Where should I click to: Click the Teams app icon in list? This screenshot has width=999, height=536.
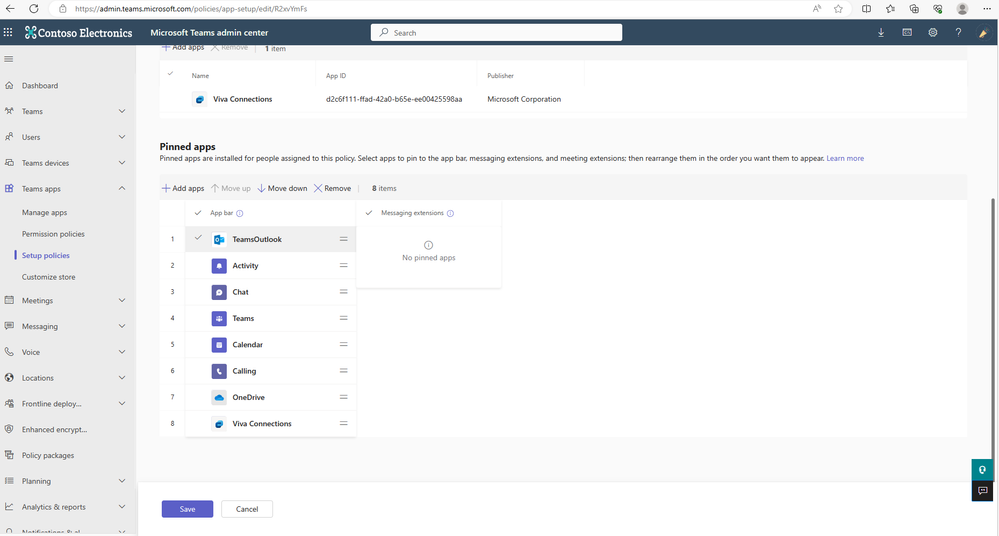pos(219,318)
